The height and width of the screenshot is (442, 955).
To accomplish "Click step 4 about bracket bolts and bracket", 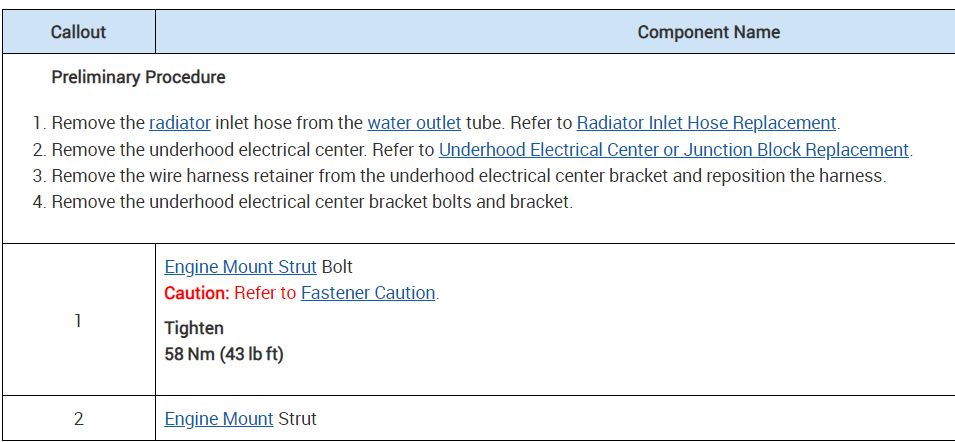I will pyautogui.click(x=312, y=202).
